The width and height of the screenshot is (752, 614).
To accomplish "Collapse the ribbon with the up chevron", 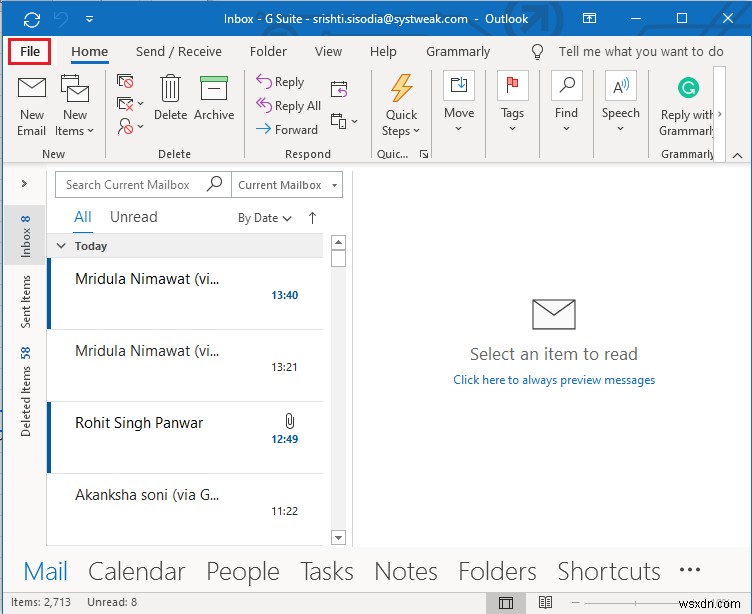I will pos(738,155).
